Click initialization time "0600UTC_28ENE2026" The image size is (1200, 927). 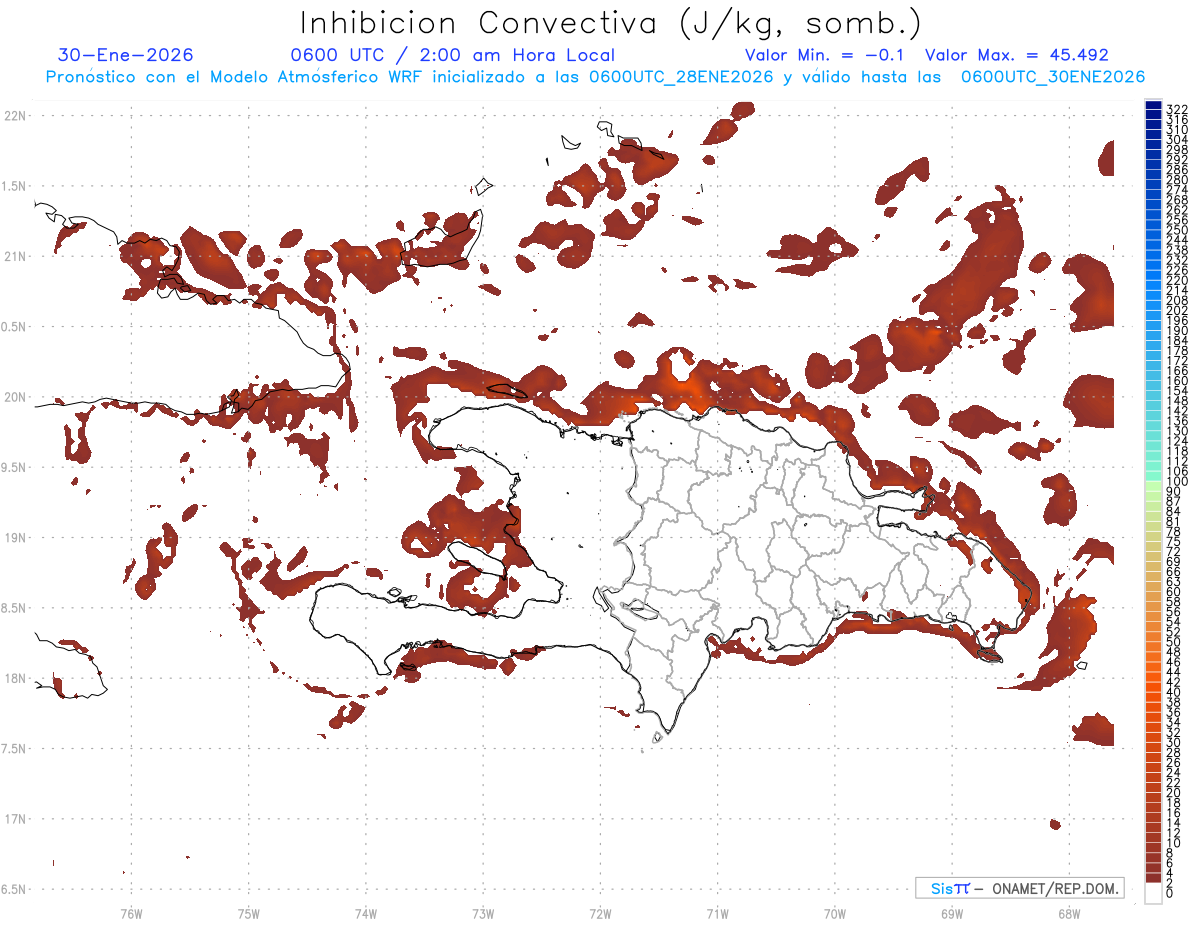click(x=681, y=77)
